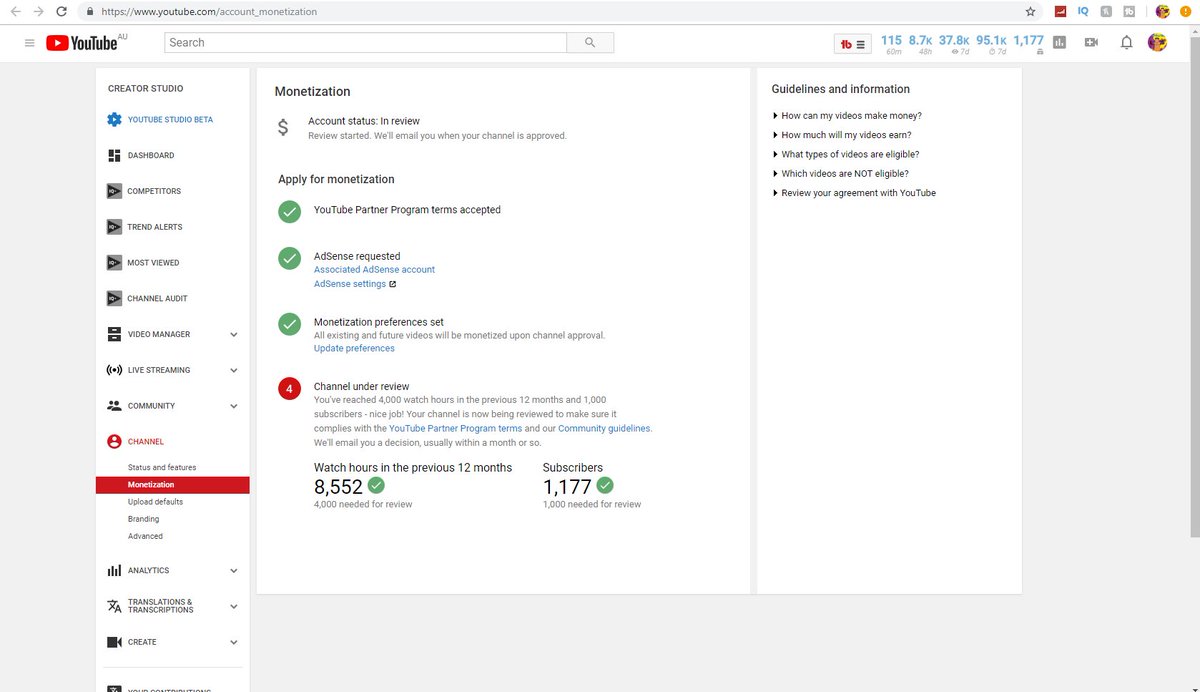The height and width of the screenshot is (692, 1200).
Task: Open the hamburger guide menu
Action: 29,43
